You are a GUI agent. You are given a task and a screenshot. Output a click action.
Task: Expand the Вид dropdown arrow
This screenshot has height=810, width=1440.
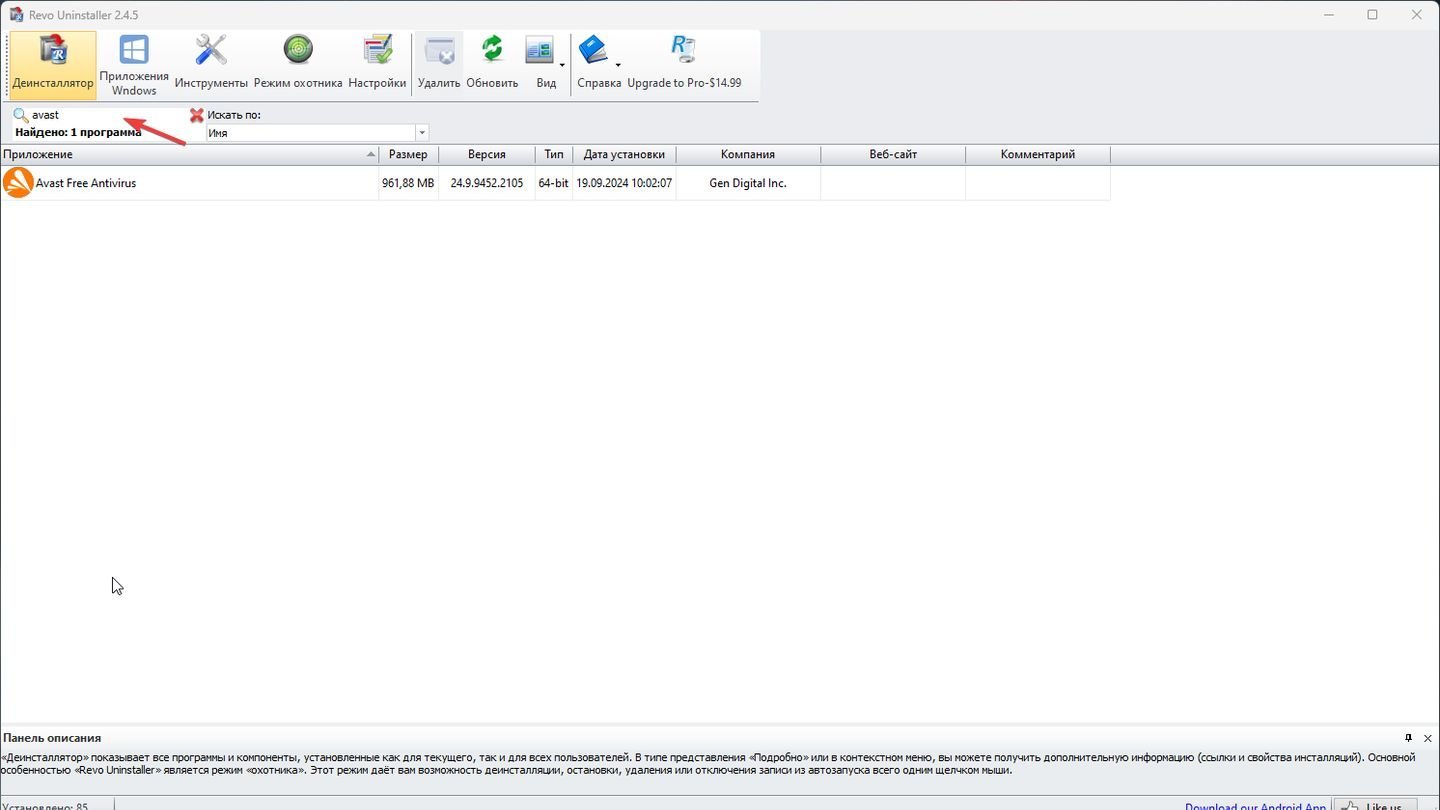click(x=562, y=65)
